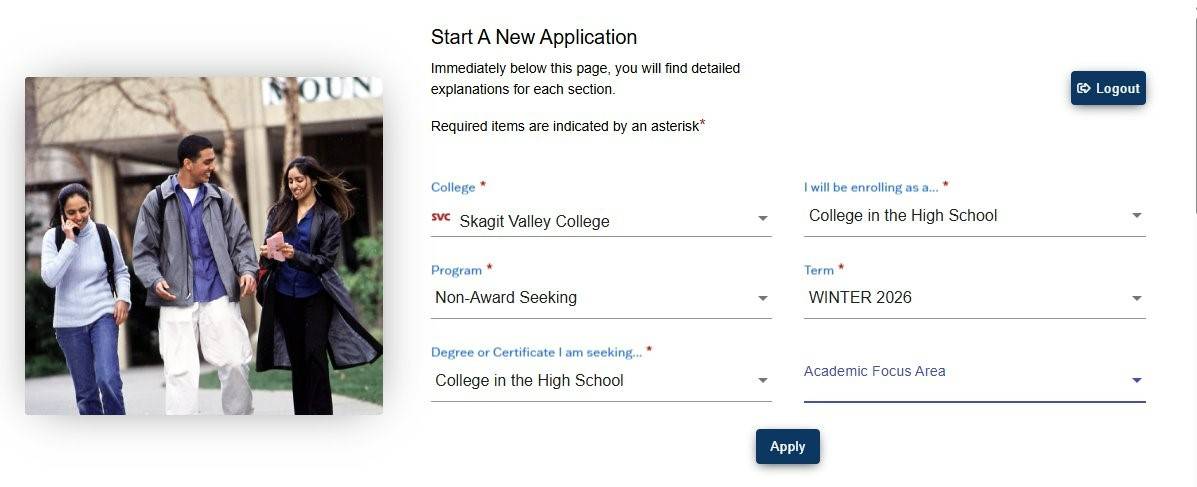Screen dimensions: 1197x487
Task: Click the Degree or Certificate field's arrow
Action: (762, 381)
